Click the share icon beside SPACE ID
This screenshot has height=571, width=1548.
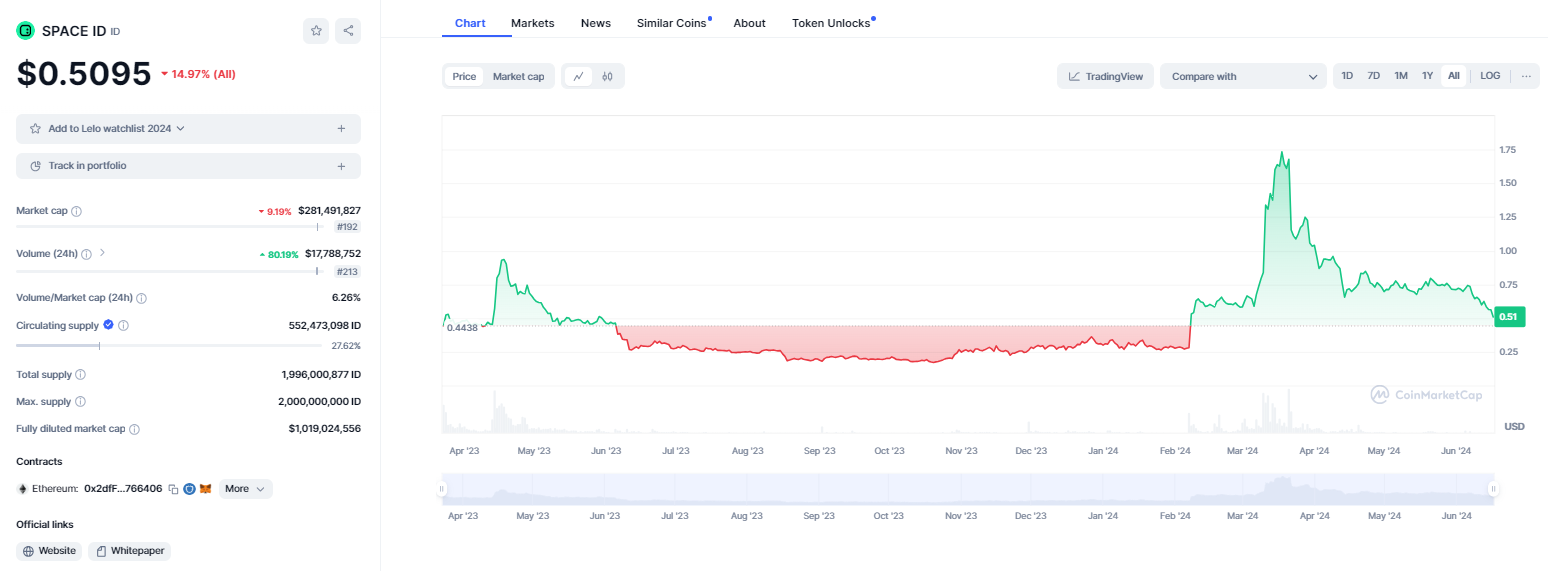[x=348, y=31]
